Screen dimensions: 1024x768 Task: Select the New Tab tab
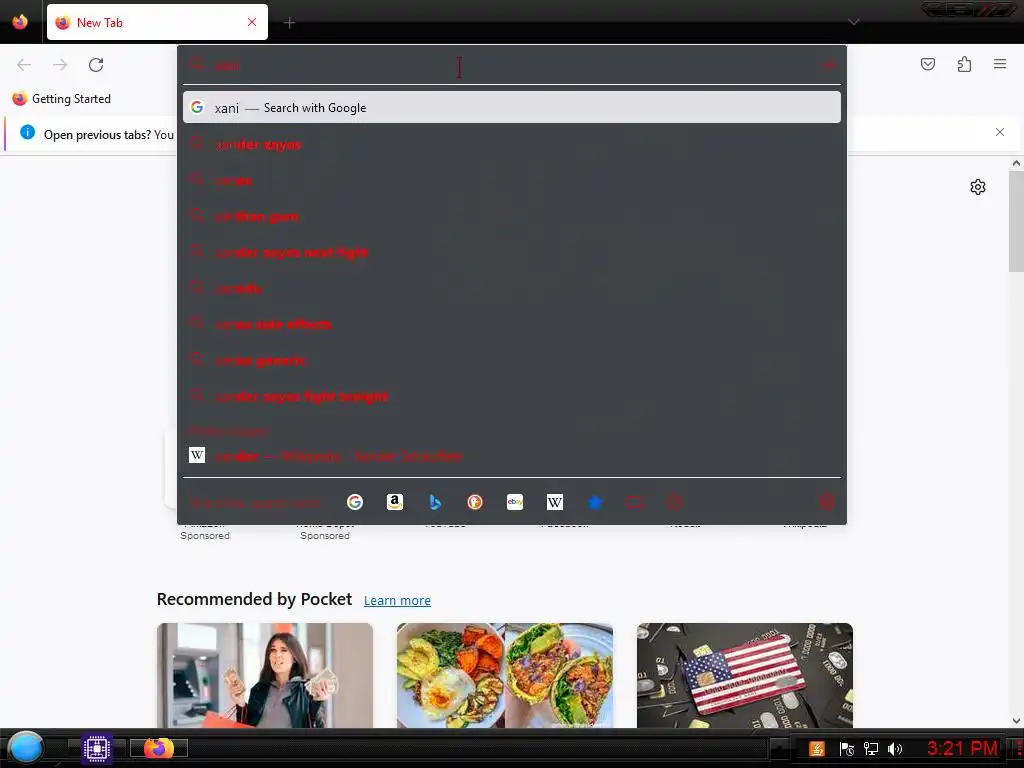click(x=157, y=22)
